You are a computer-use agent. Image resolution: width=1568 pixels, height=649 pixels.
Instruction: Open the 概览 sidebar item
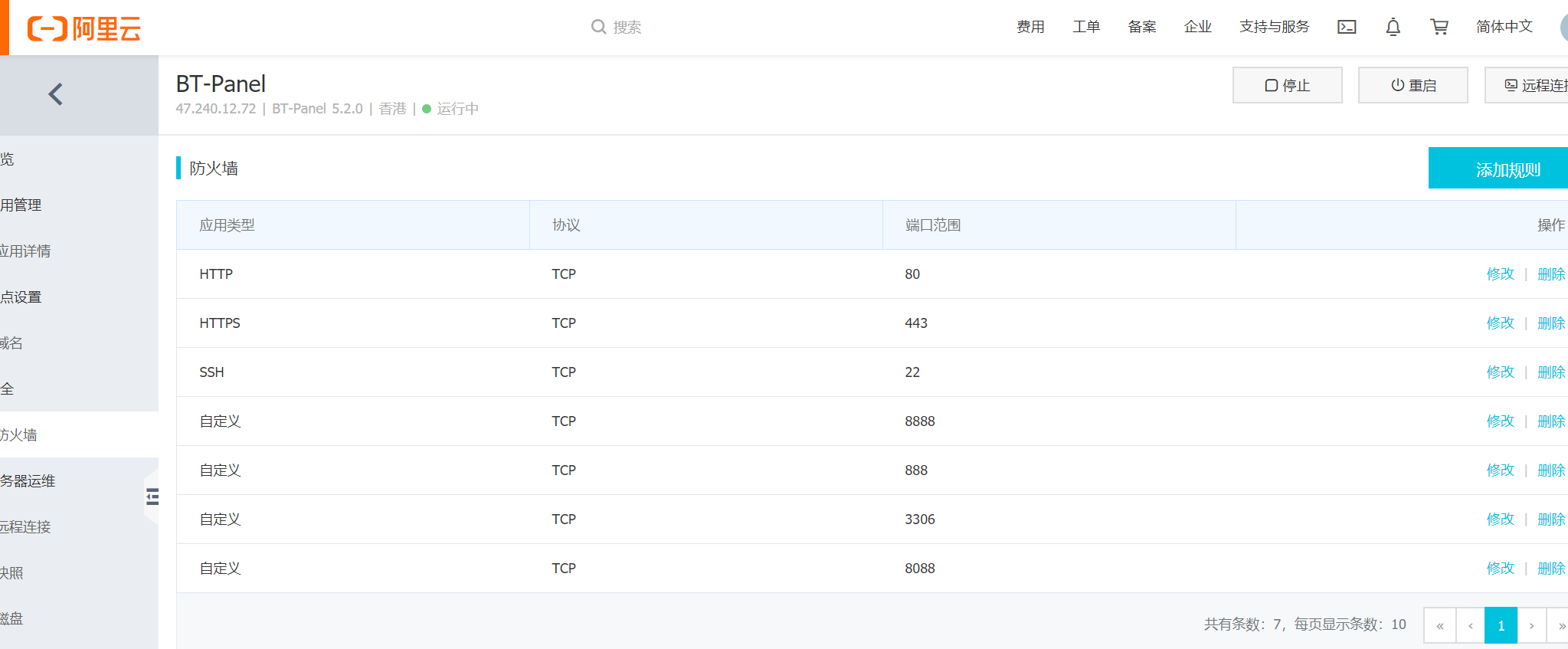click(79, 159)
